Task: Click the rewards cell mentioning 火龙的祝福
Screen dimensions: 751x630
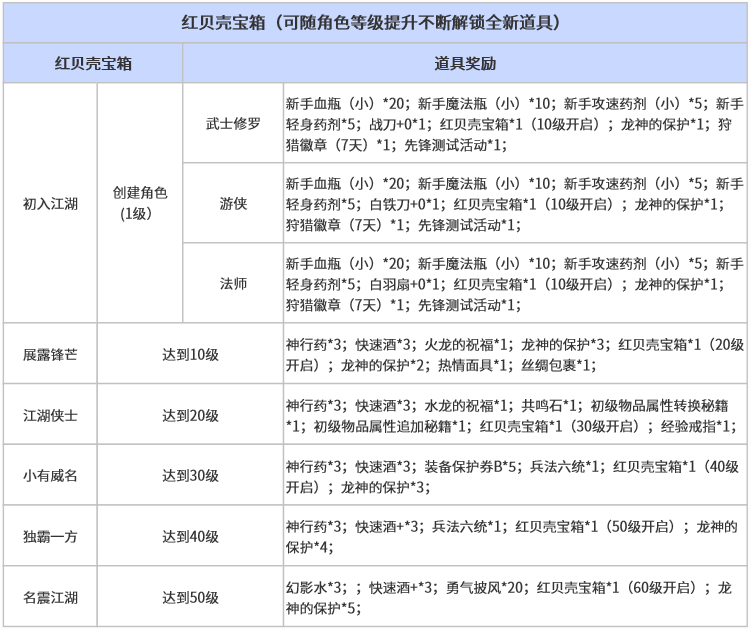Action: pyautogui.click(x=513, y=354)
